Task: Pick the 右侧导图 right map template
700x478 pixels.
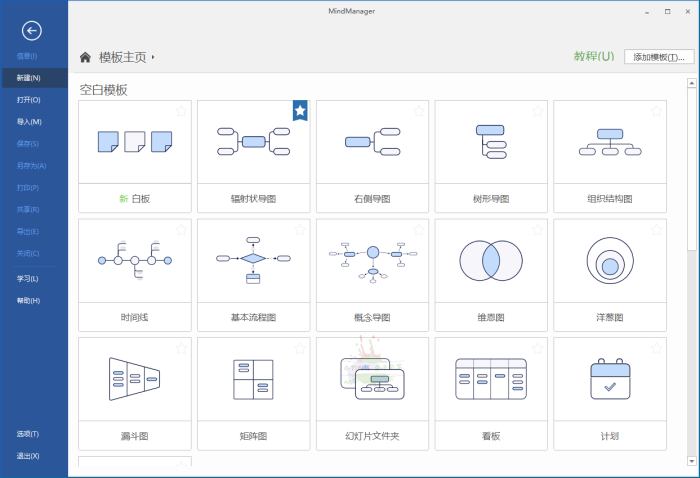Action: coord(372,156)
